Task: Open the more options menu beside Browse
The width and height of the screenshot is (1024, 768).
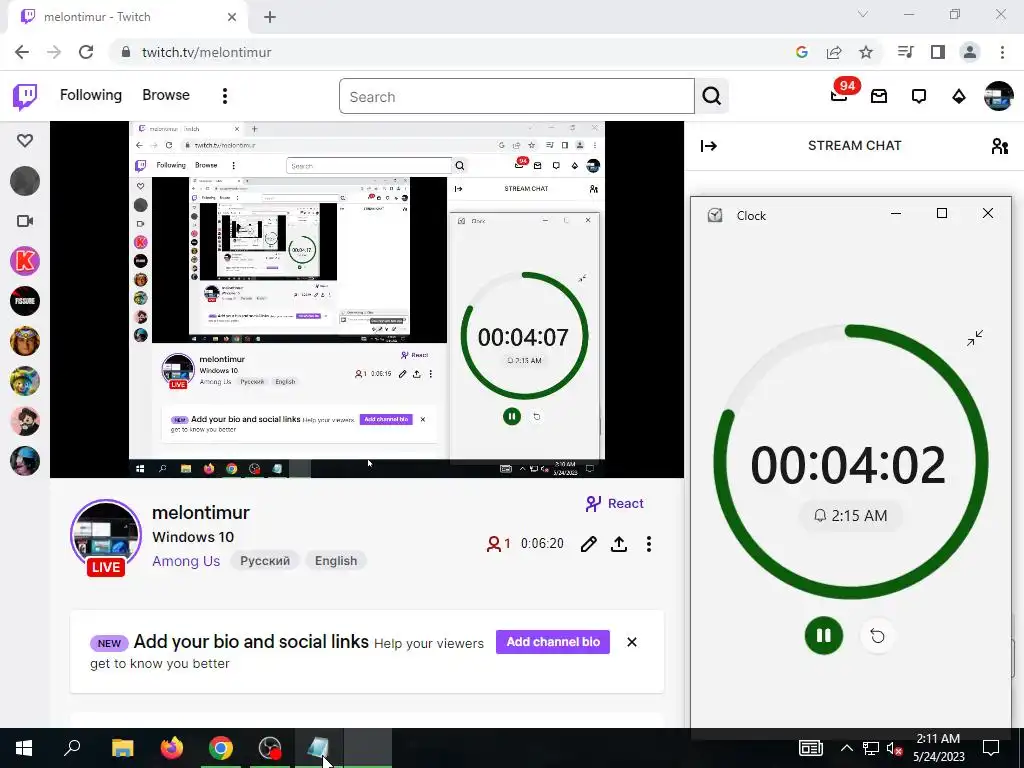Action: coord(225,96)
